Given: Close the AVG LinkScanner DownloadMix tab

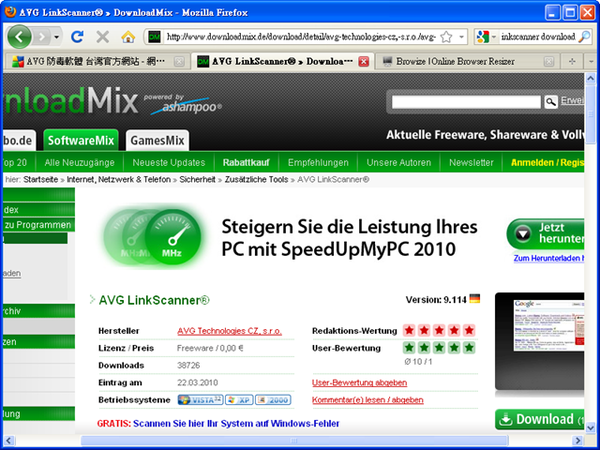Looking at the screenshot, I should tap(364, 61).
